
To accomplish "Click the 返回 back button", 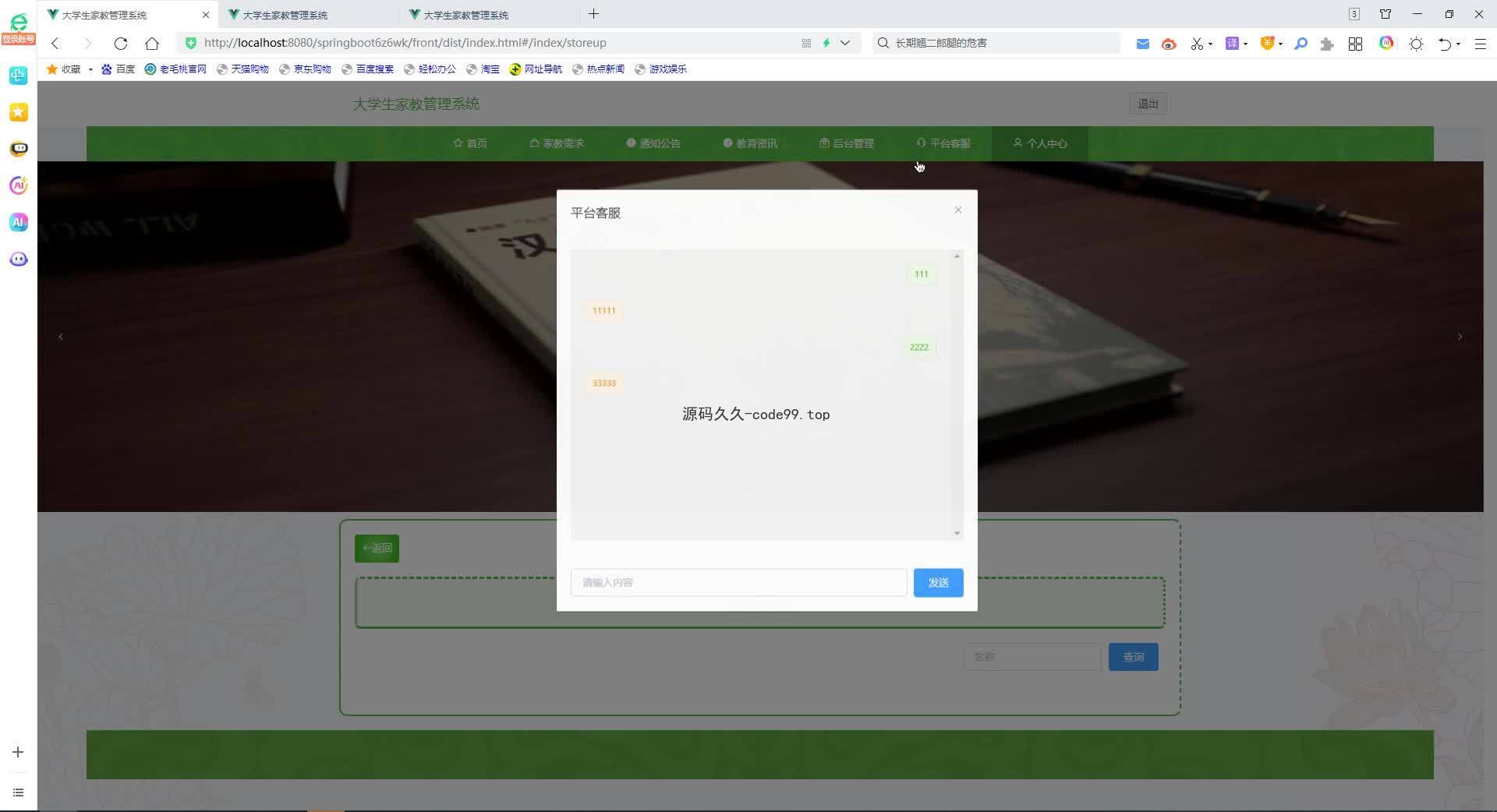I will coord(377,549).
